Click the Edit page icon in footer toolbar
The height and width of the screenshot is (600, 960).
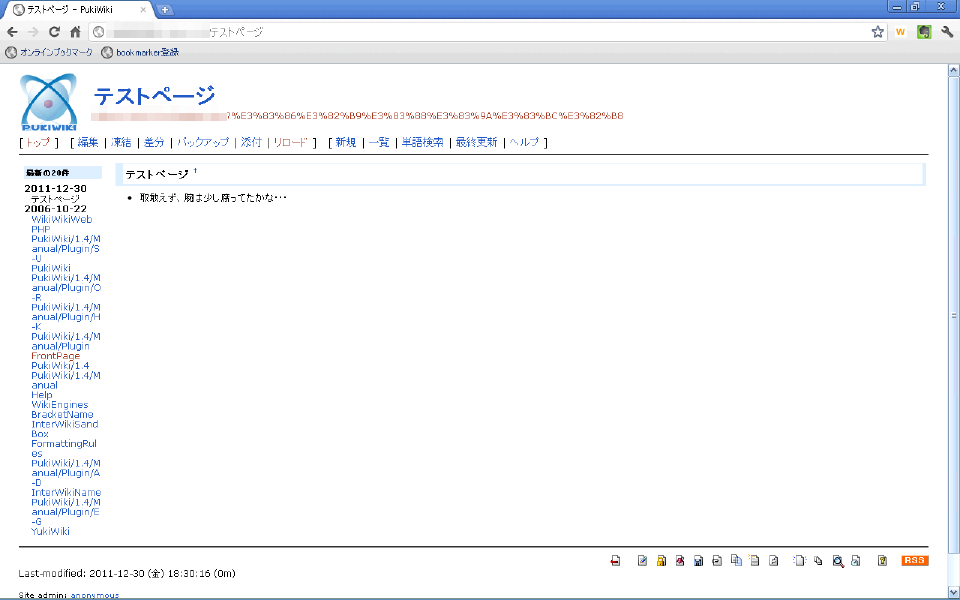click(x=642, y=560)
